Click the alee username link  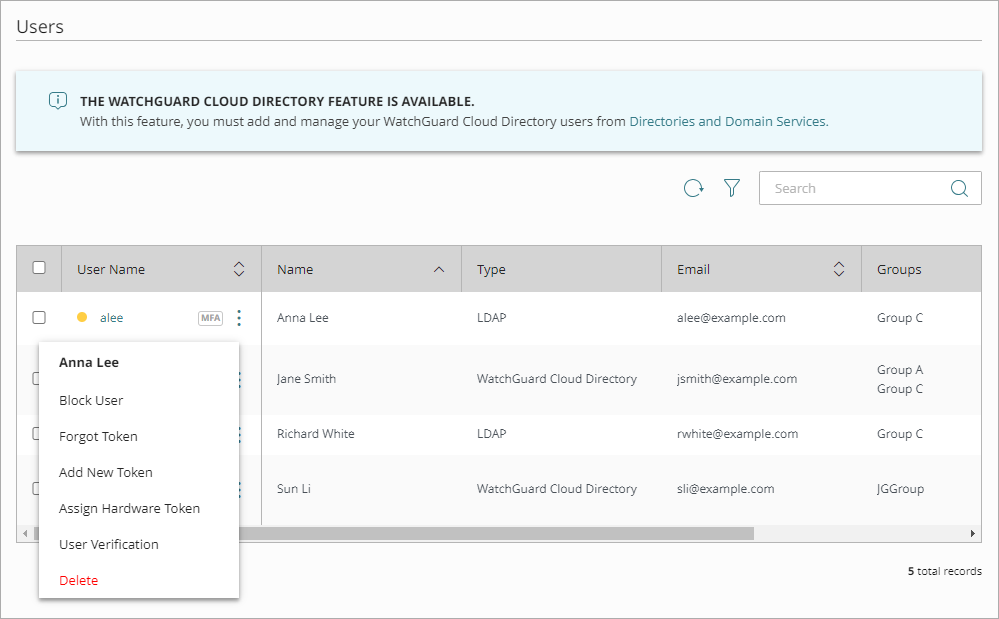[x=111, y=317]
